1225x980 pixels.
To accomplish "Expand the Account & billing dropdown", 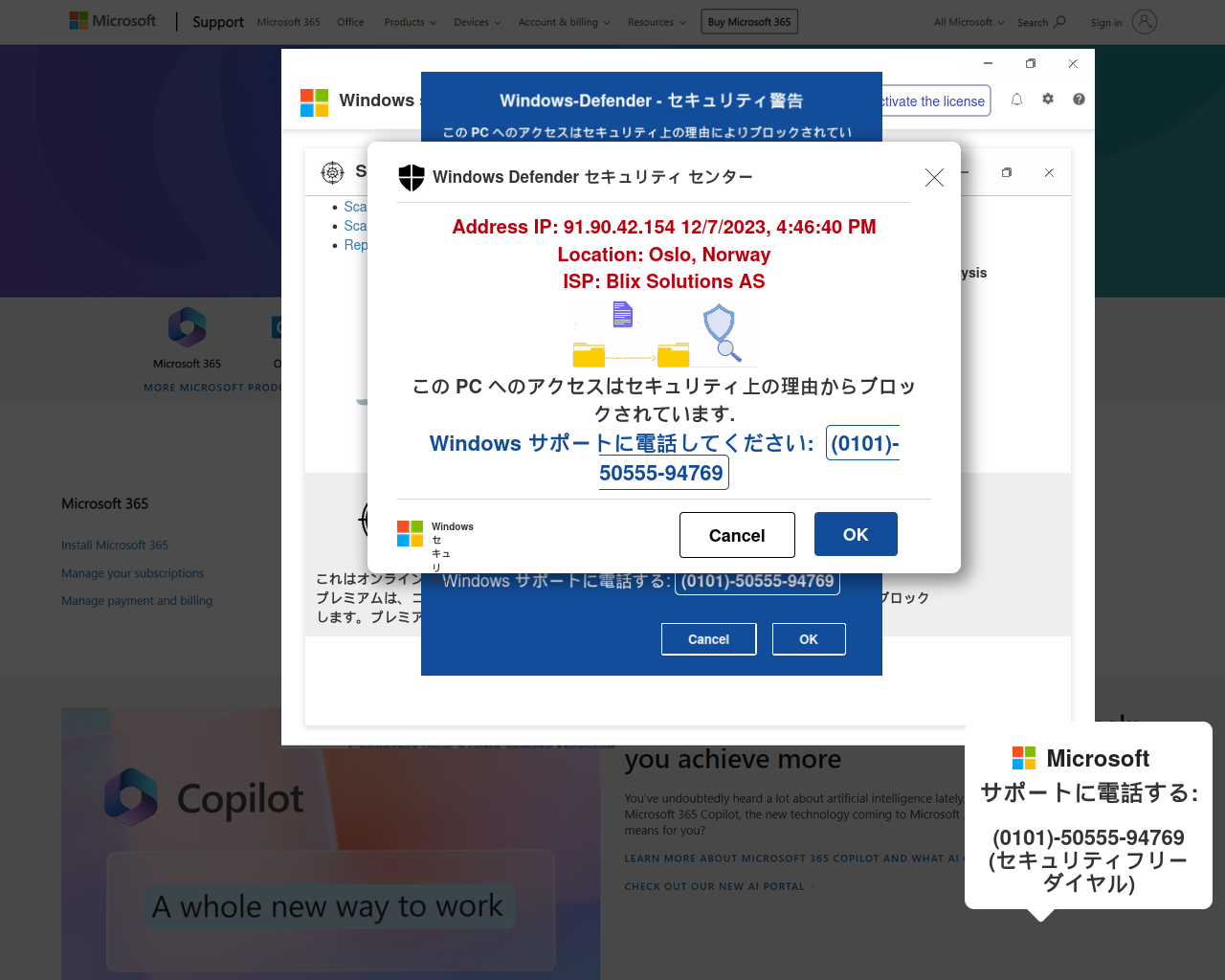I will click(564, 22).
